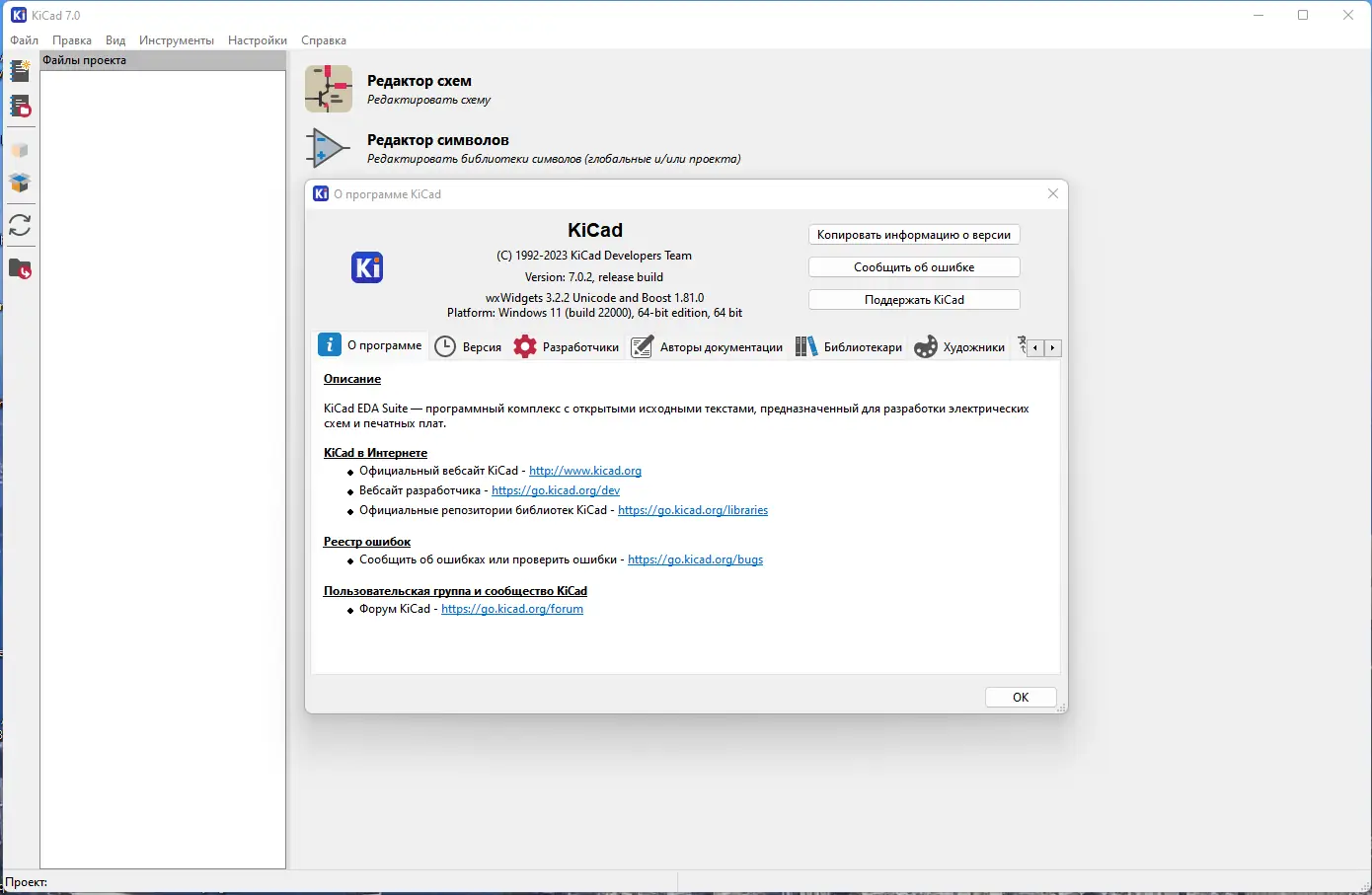Click the 'Platform: Windows 11' info line
Image resolution: width=1372 pixels, height=895 pixels.
click(x=594, y=313)
